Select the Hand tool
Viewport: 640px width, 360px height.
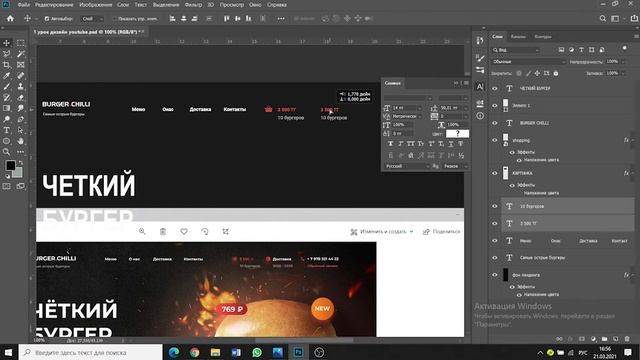pyautogui.click(x=20, y=141)
